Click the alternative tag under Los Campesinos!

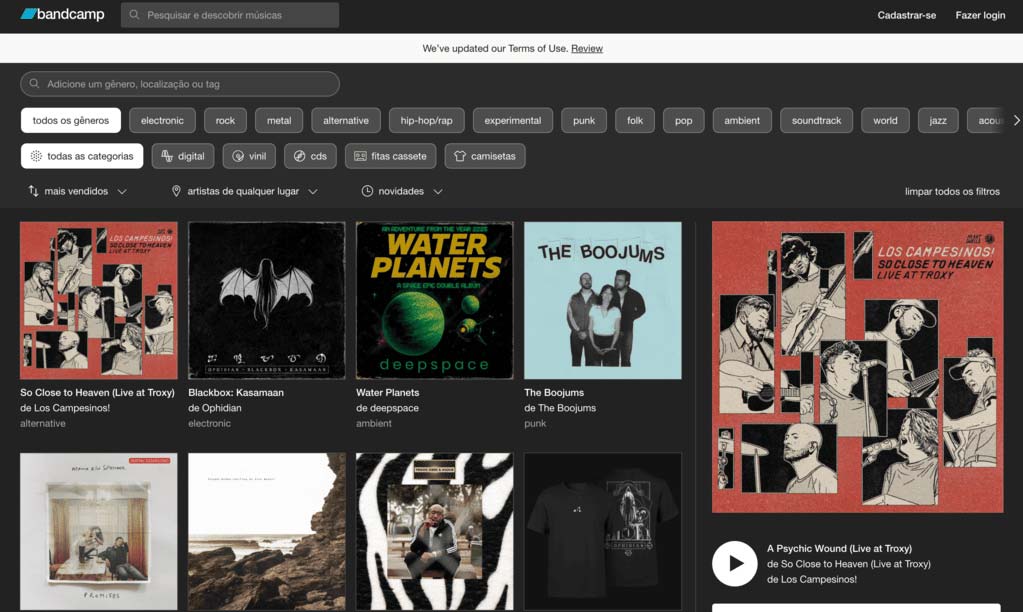click(43, 423)
